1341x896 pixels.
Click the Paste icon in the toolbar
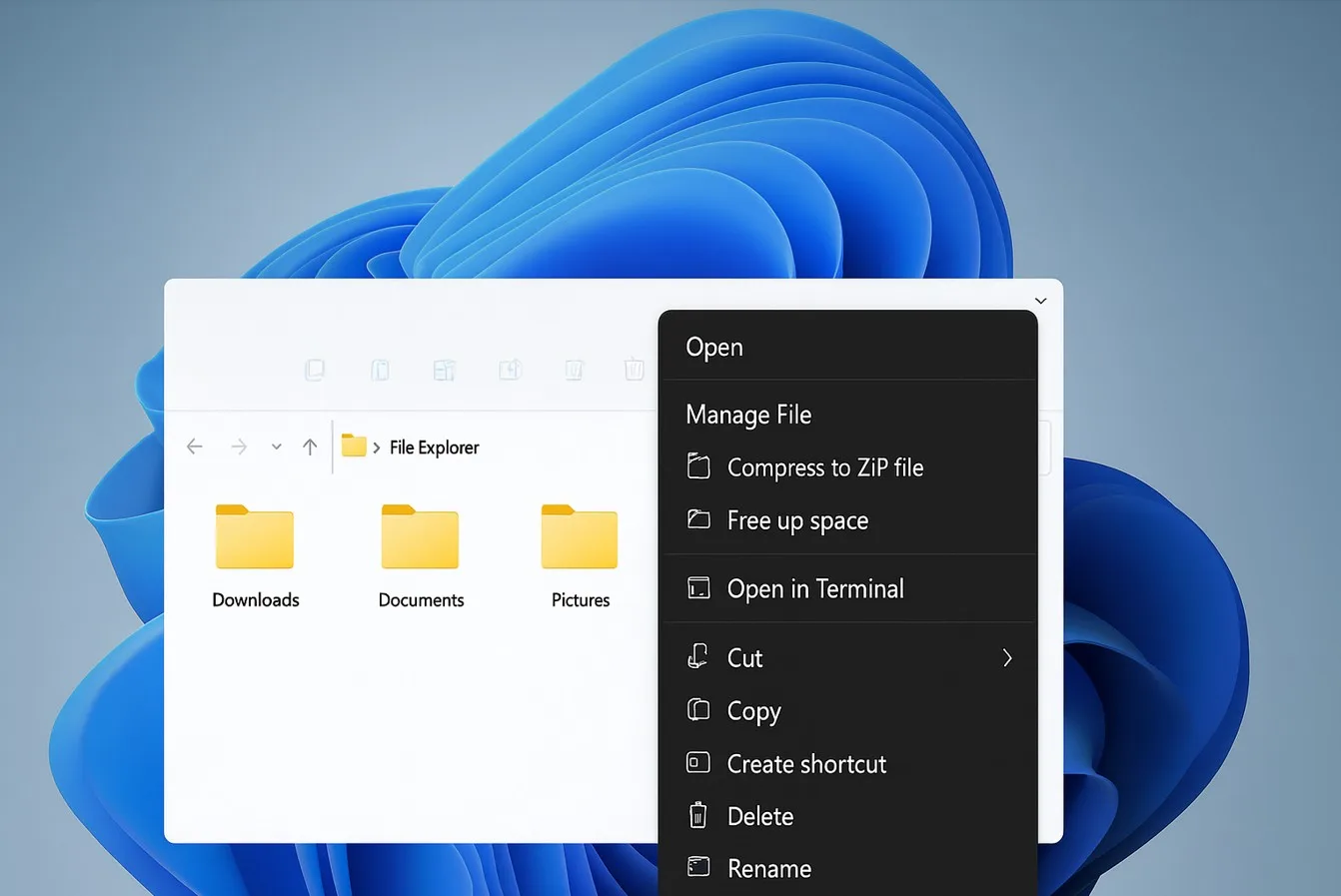coord(380,371)
